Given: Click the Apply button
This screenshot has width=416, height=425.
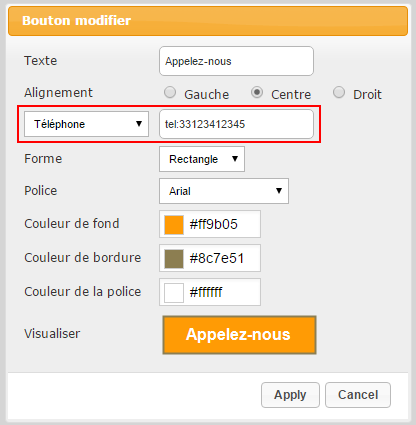Looking at the screenshot, I should [x=290, y=395].
